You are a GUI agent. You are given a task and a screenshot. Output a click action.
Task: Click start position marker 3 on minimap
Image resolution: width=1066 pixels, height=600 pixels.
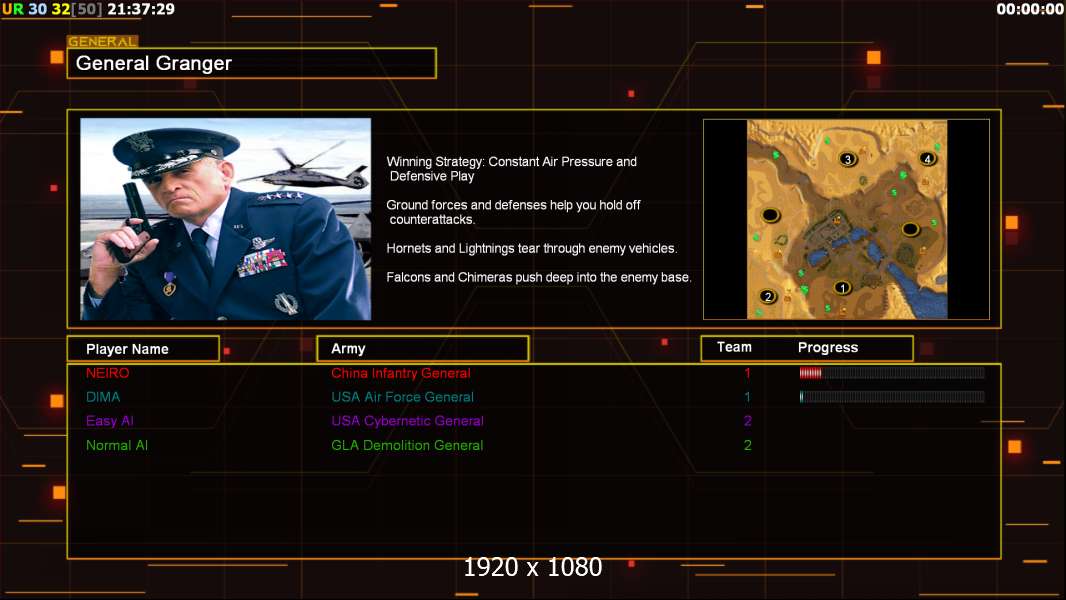click(x=847, y=159)
